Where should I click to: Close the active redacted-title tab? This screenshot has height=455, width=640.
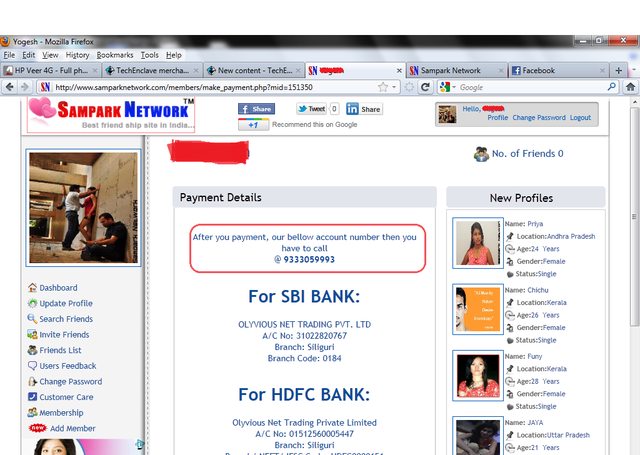click(399, 71)
